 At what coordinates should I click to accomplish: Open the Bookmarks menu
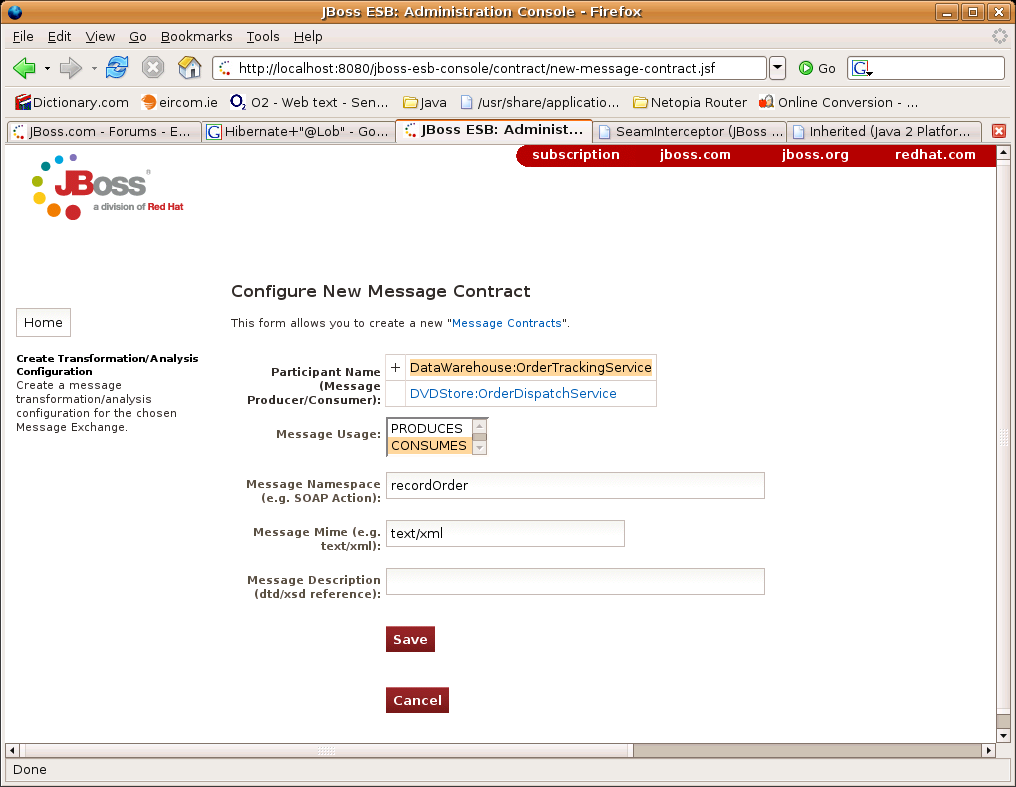196,36
